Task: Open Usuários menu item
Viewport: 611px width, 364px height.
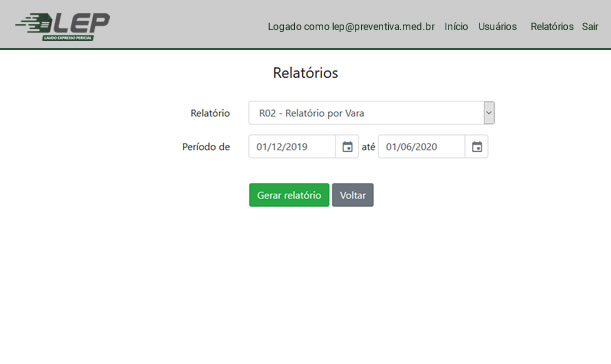Action: 497,27
